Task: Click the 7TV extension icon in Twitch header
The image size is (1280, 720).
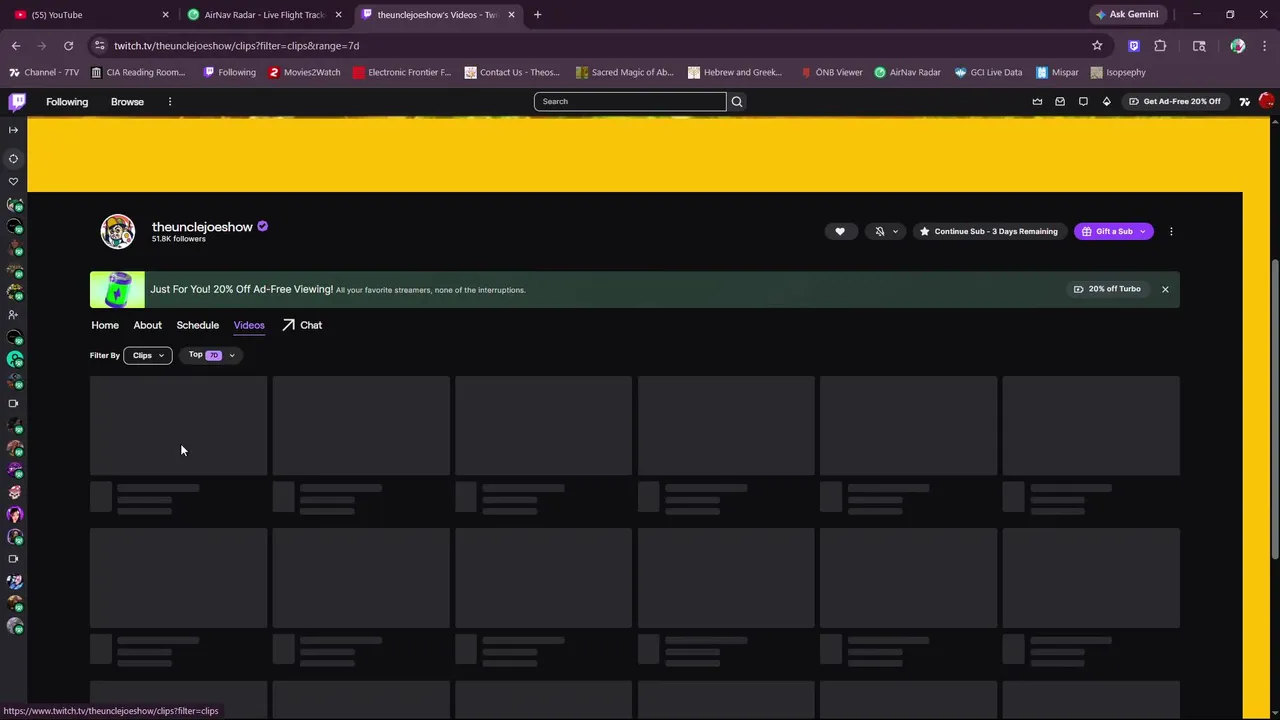Action: click(x=1244, y=101)
